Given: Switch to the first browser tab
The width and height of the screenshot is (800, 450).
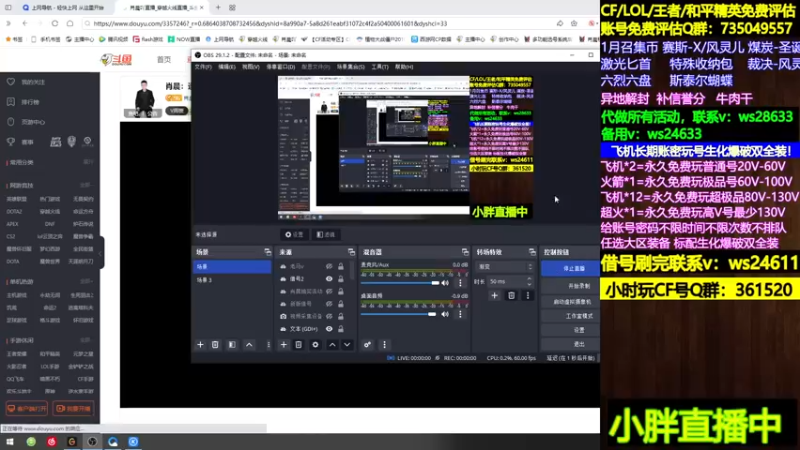Looking at the screenshot, I should coord(64,8).
